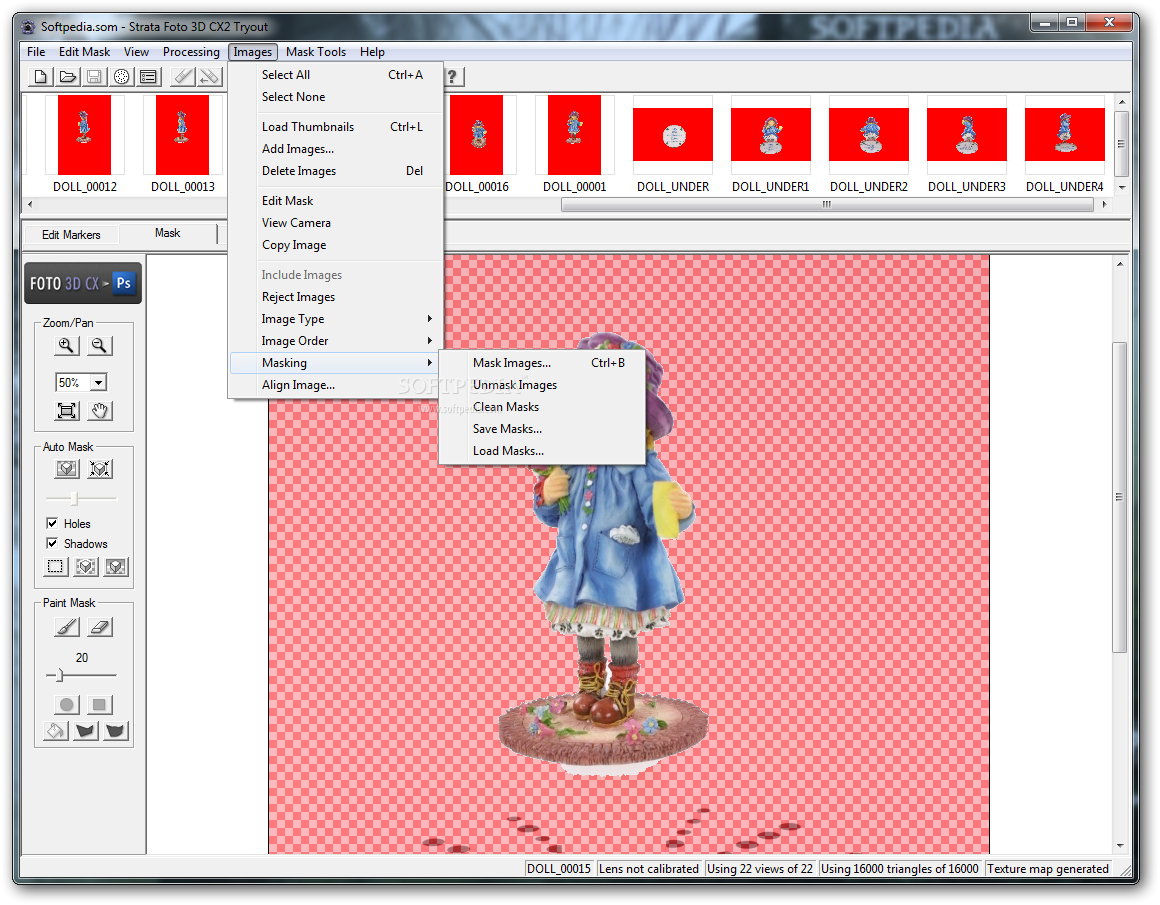
Task: Switch to the Edit Markers tab
Action: pyautogui.click(x=71, y=235)
